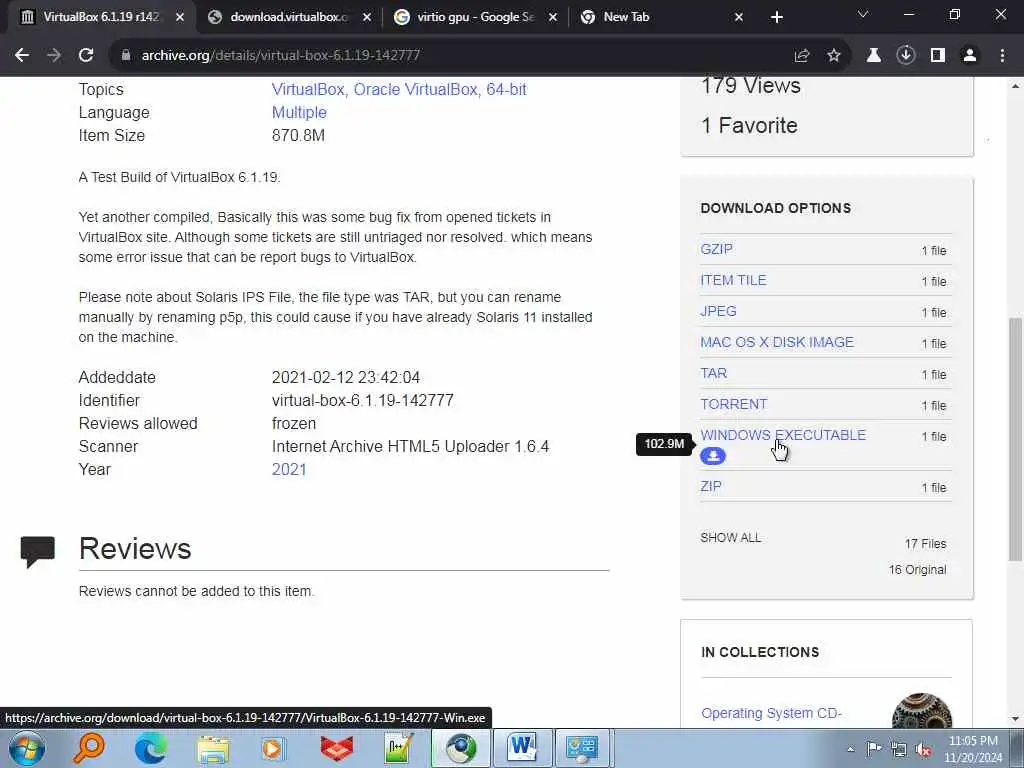Toggle the browser side panel icon
The image size is (1024, 768).
pyautogui.click(x=938, y=56)
